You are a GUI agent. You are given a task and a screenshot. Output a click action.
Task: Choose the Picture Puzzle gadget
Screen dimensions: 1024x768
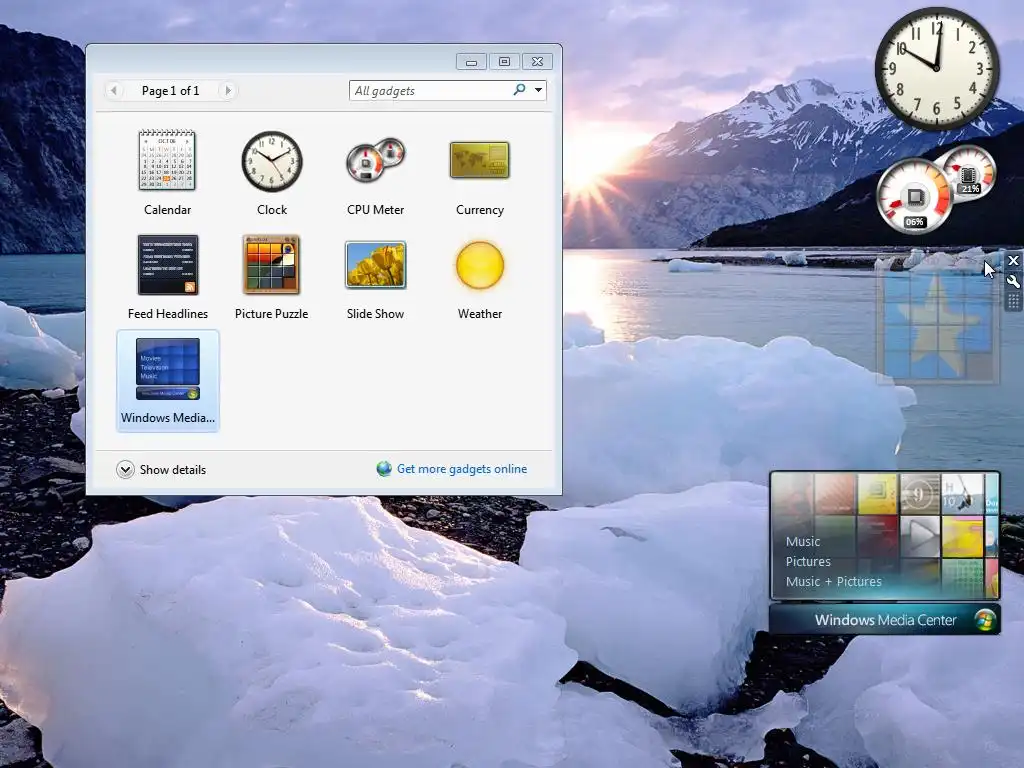(272, 264)
